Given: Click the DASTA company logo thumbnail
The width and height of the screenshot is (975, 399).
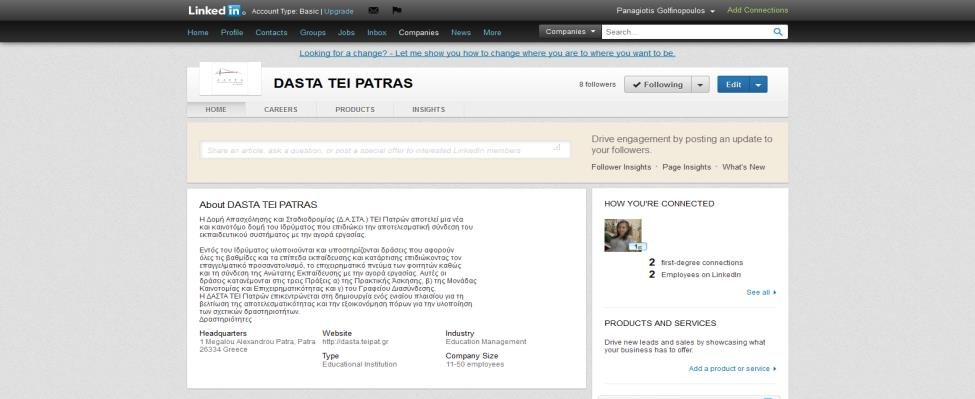Looking at the screenshot, I should click(230, 78).
